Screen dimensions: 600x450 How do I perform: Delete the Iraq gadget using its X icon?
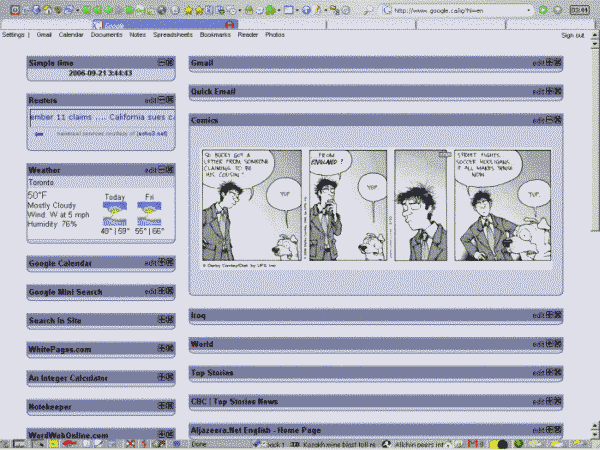[558, 315]
